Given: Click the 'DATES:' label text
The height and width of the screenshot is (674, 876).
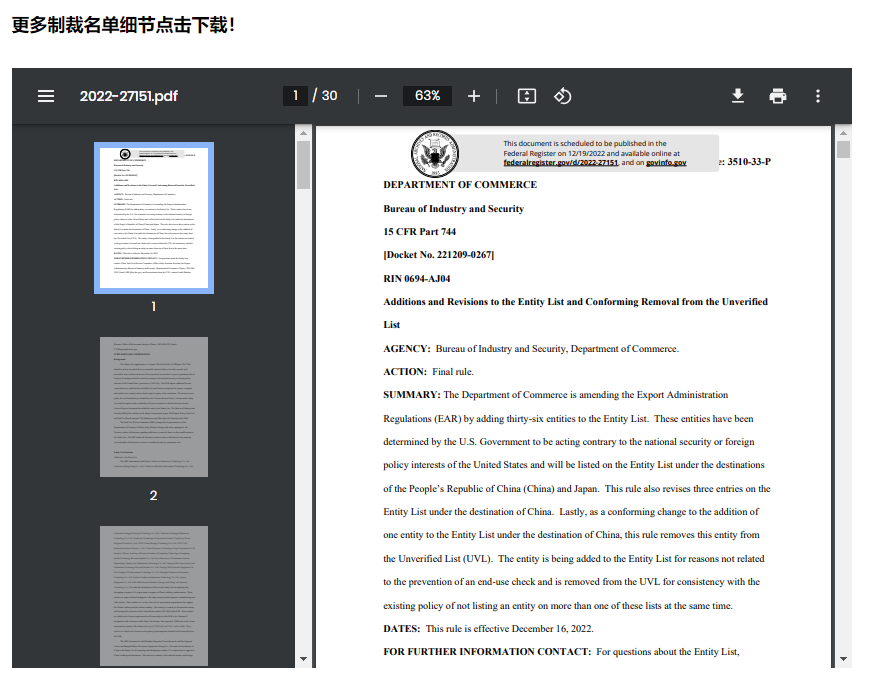Looking at the screenshot, I should point(402,629).
